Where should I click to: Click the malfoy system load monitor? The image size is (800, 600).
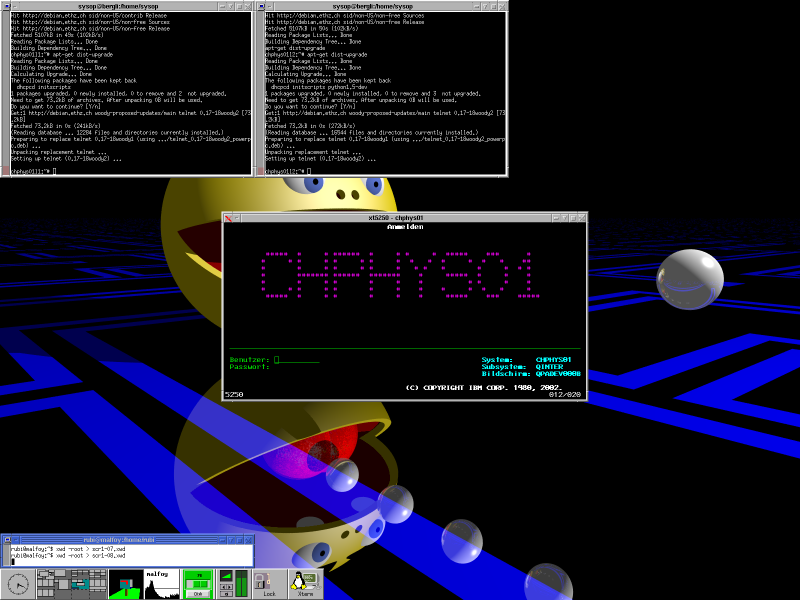tap(162, 584)
